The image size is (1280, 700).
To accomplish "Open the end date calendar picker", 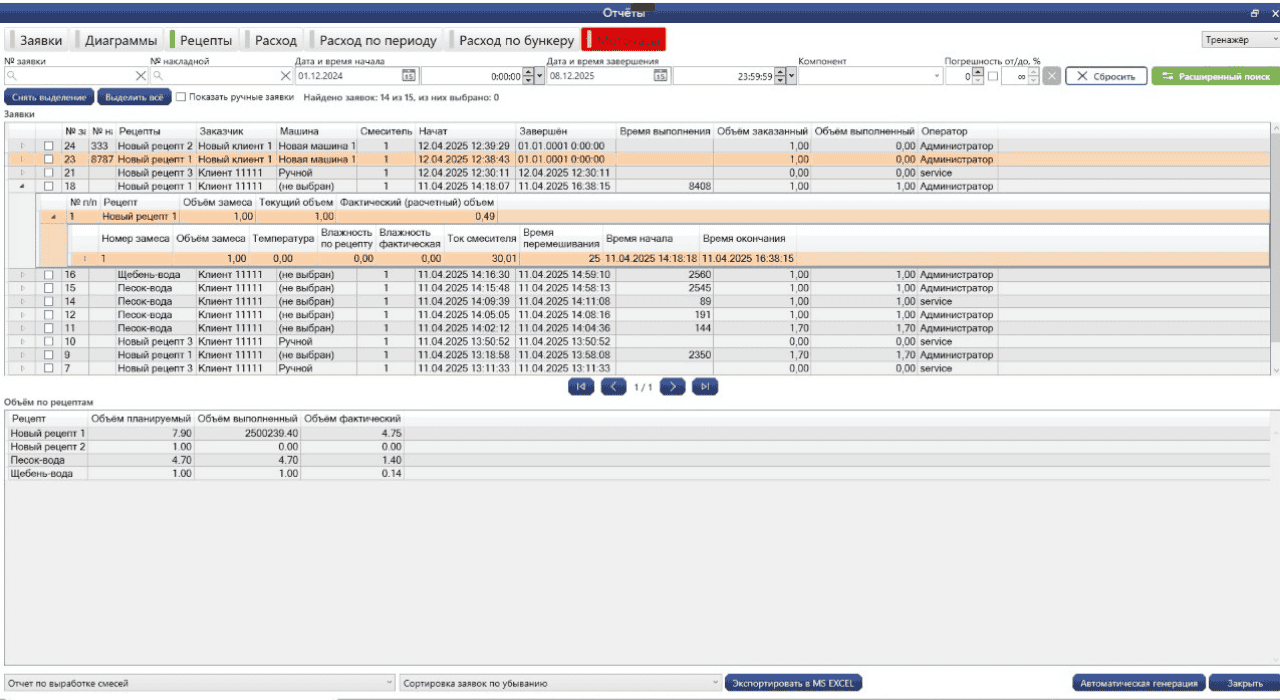I will tap(660, 76).
